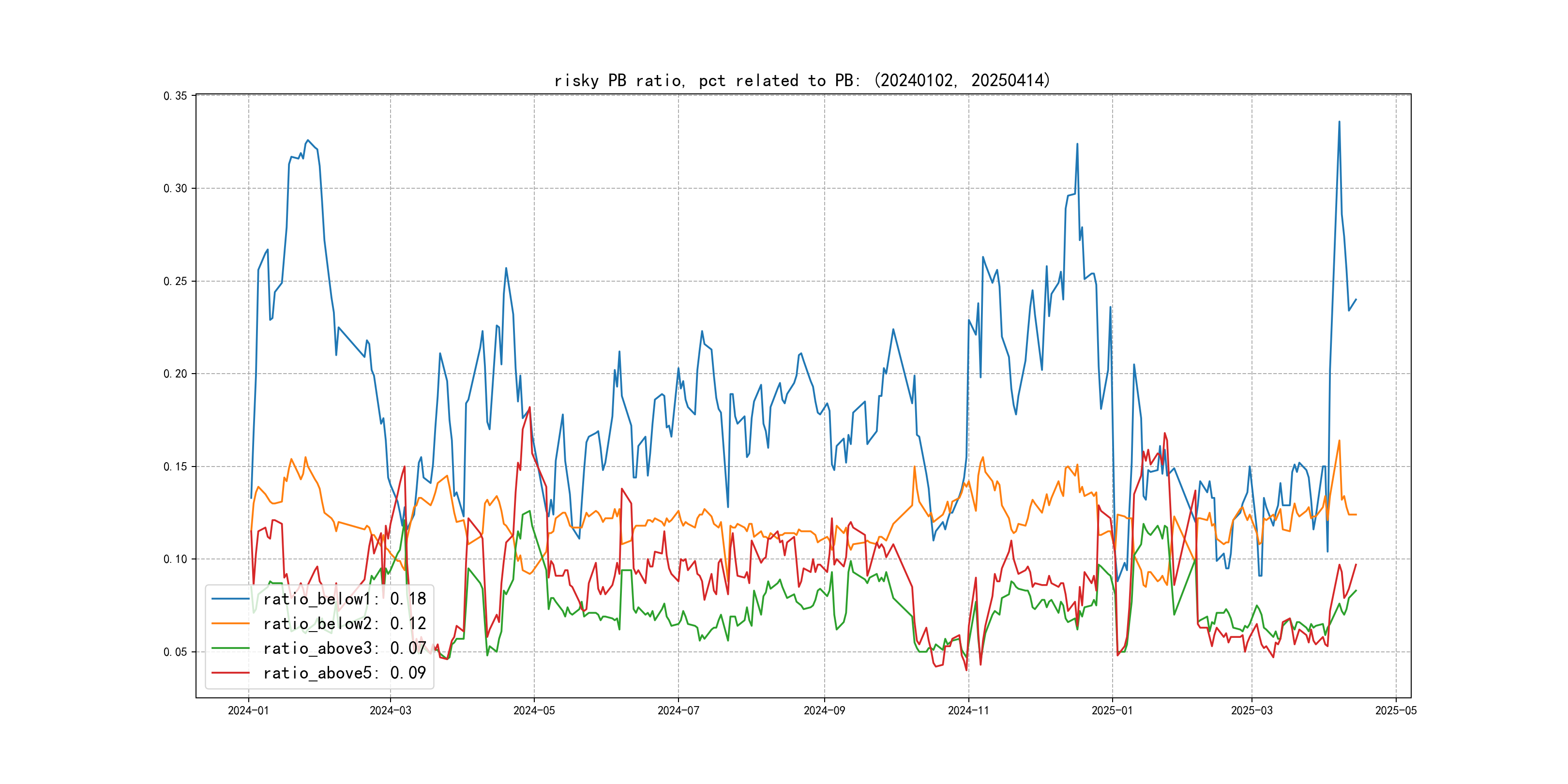Select the 'ratio_above3: 0.07' legend label

[345, 648]
